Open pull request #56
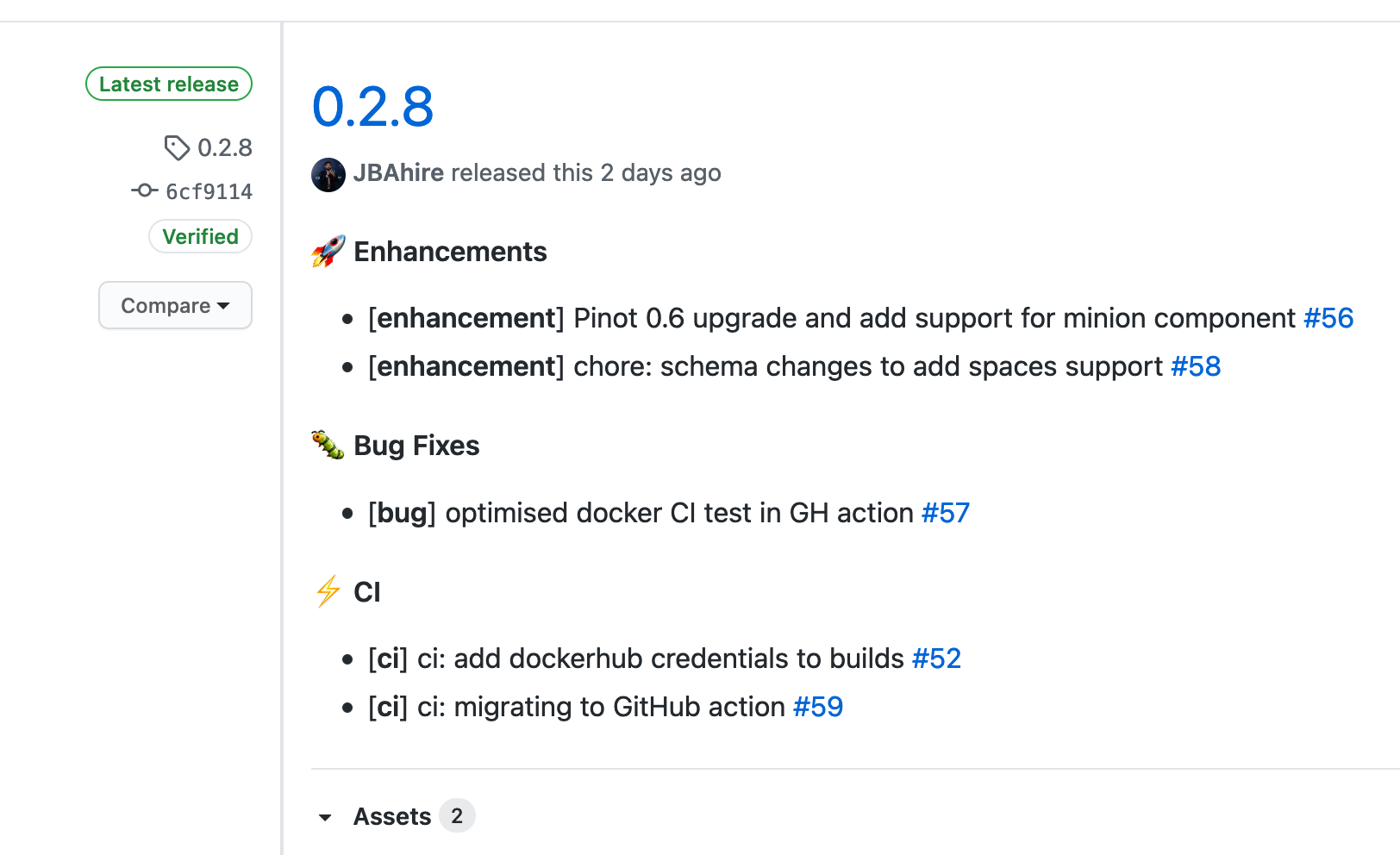Screen dimensions: 1400x855 [1328, 318]
